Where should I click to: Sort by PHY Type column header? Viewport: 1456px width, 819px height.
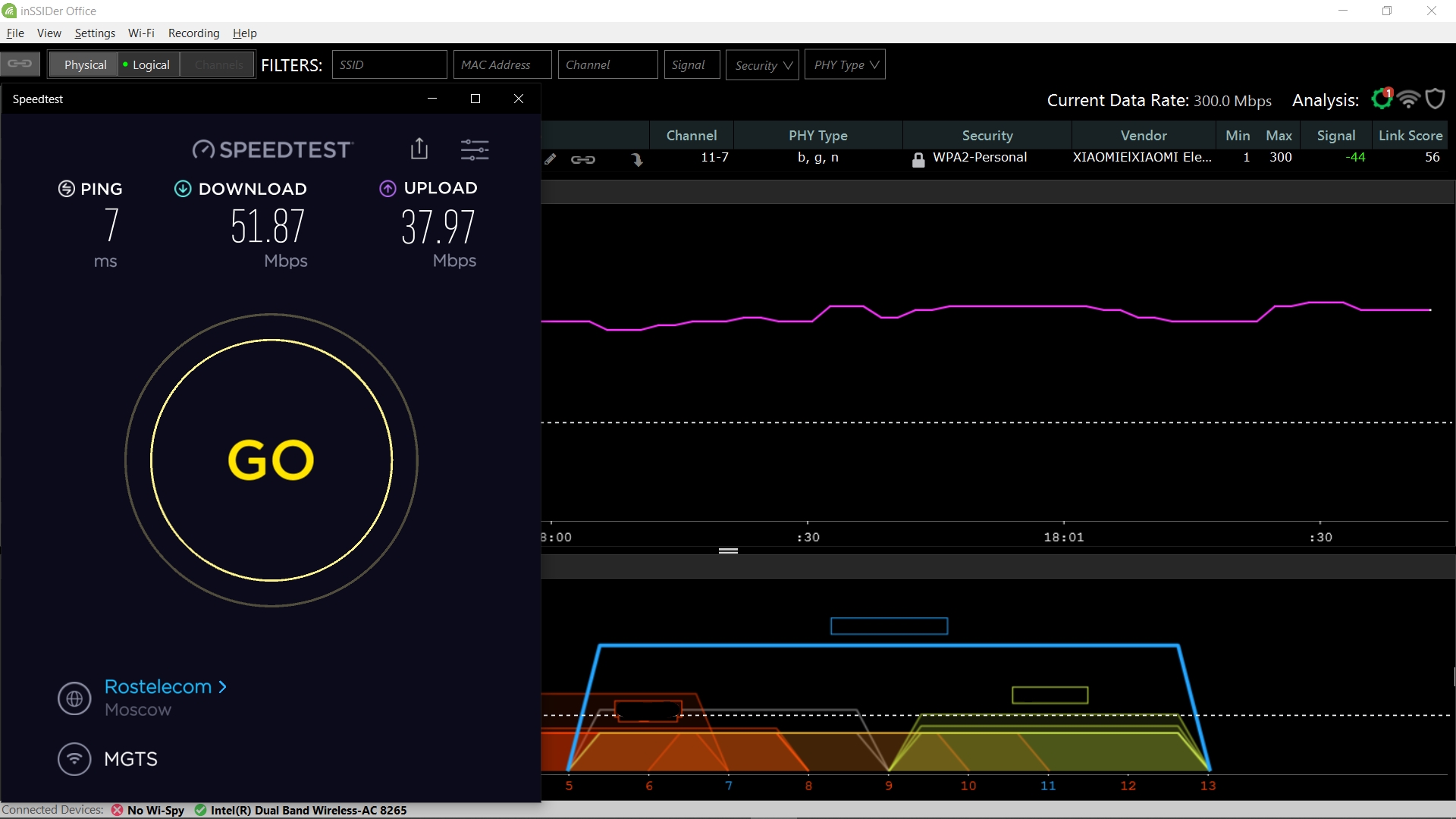click(x=818, y=135)
